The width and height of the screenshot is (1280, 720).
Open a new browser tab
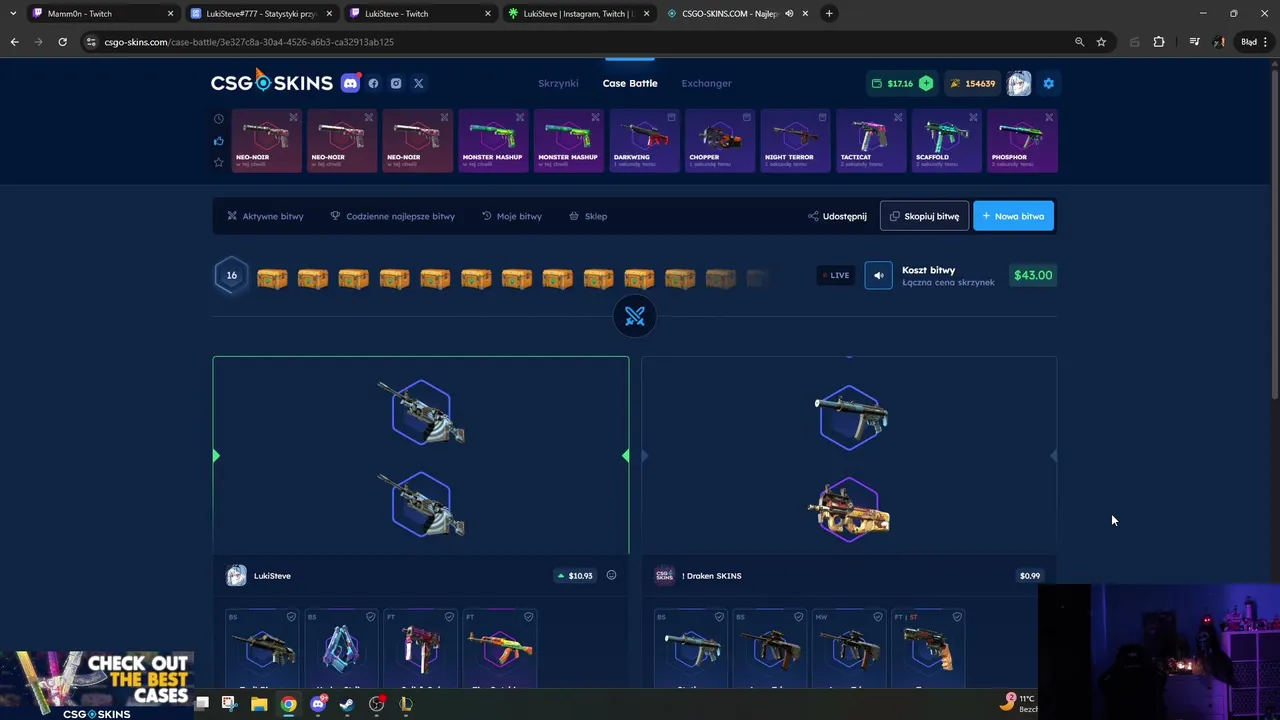tap(829, 13)
